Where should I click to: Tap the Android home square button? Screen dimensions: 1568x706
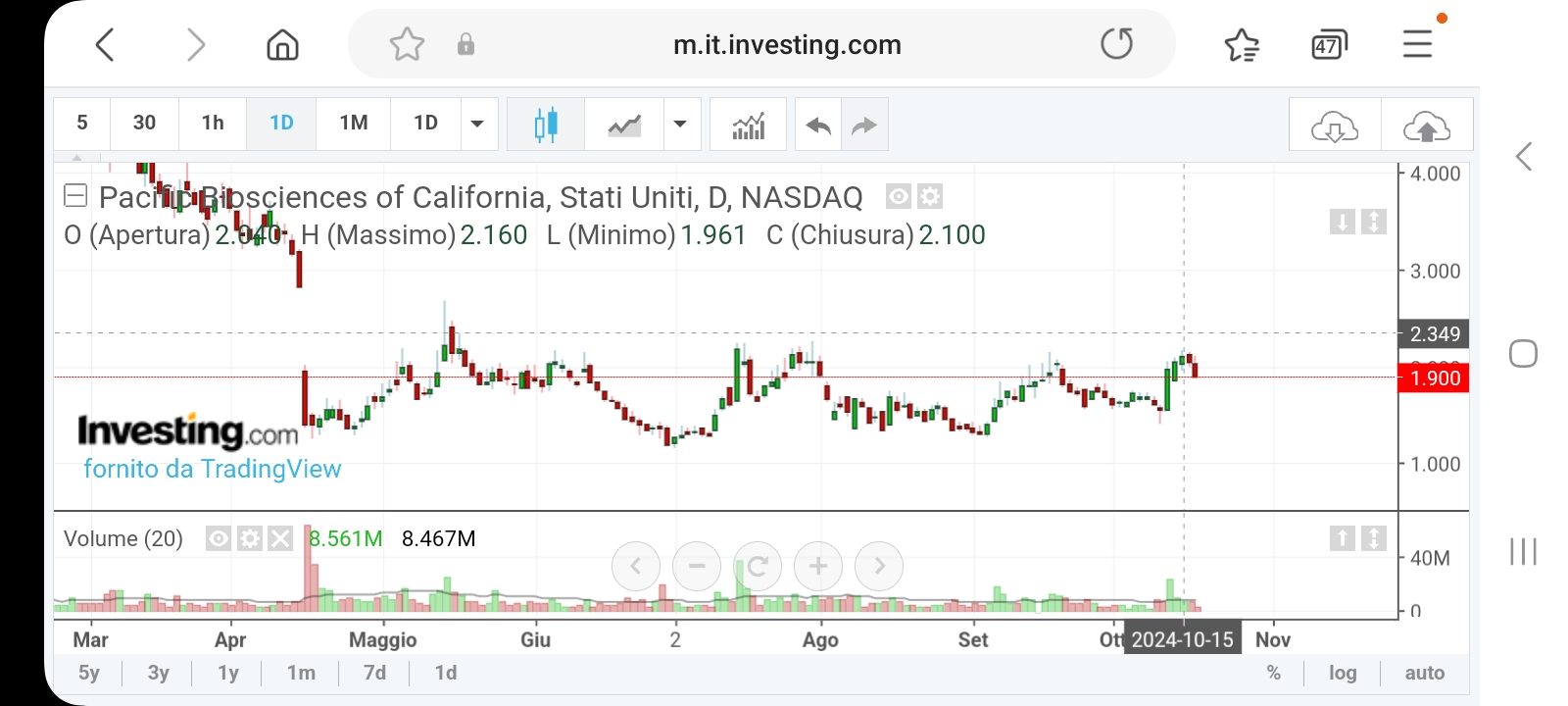click(x=1523, y=353)
